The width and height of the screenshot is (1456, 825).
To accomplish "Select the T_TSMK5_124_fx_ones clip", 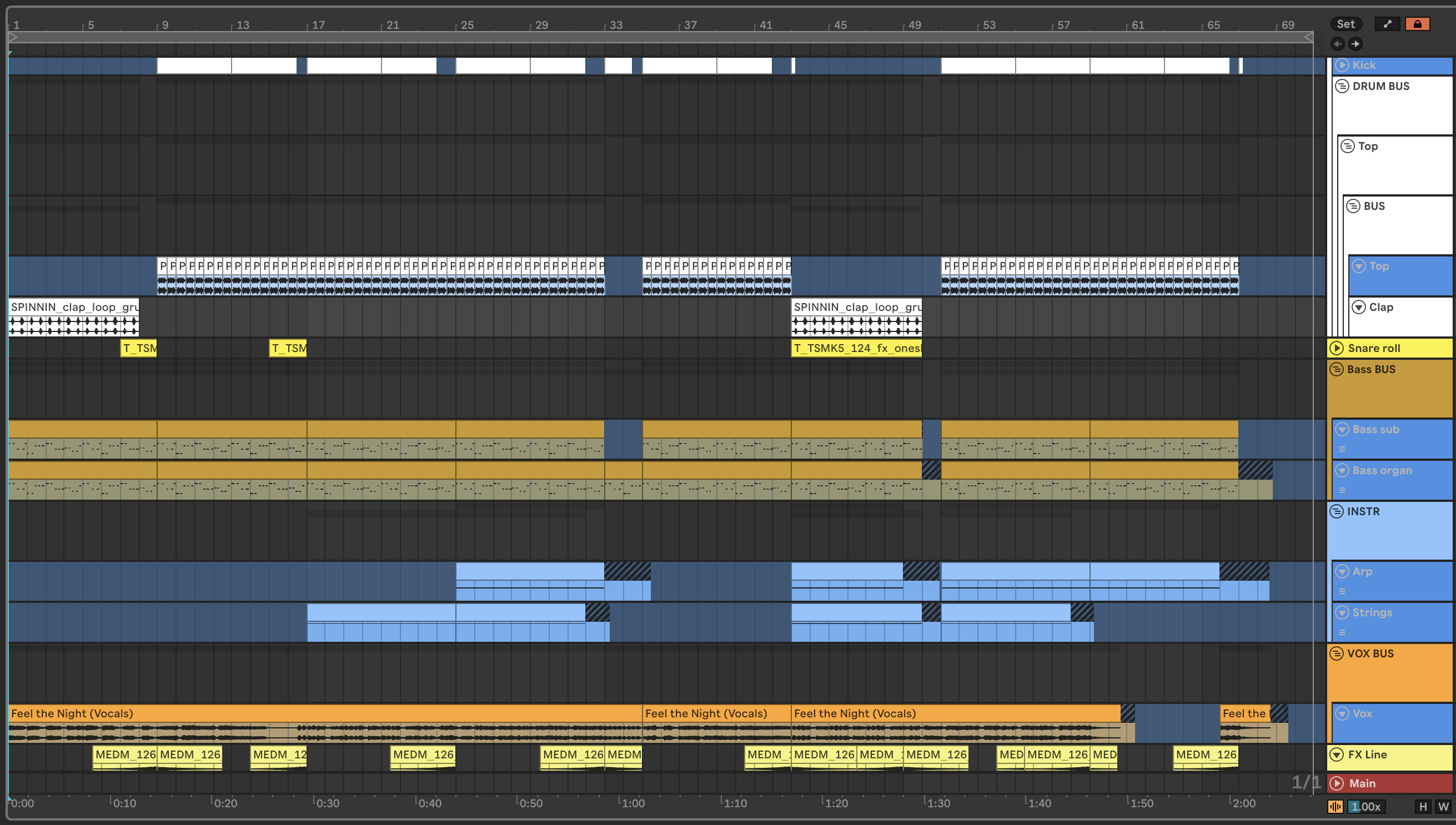I will tap(856, 349).
